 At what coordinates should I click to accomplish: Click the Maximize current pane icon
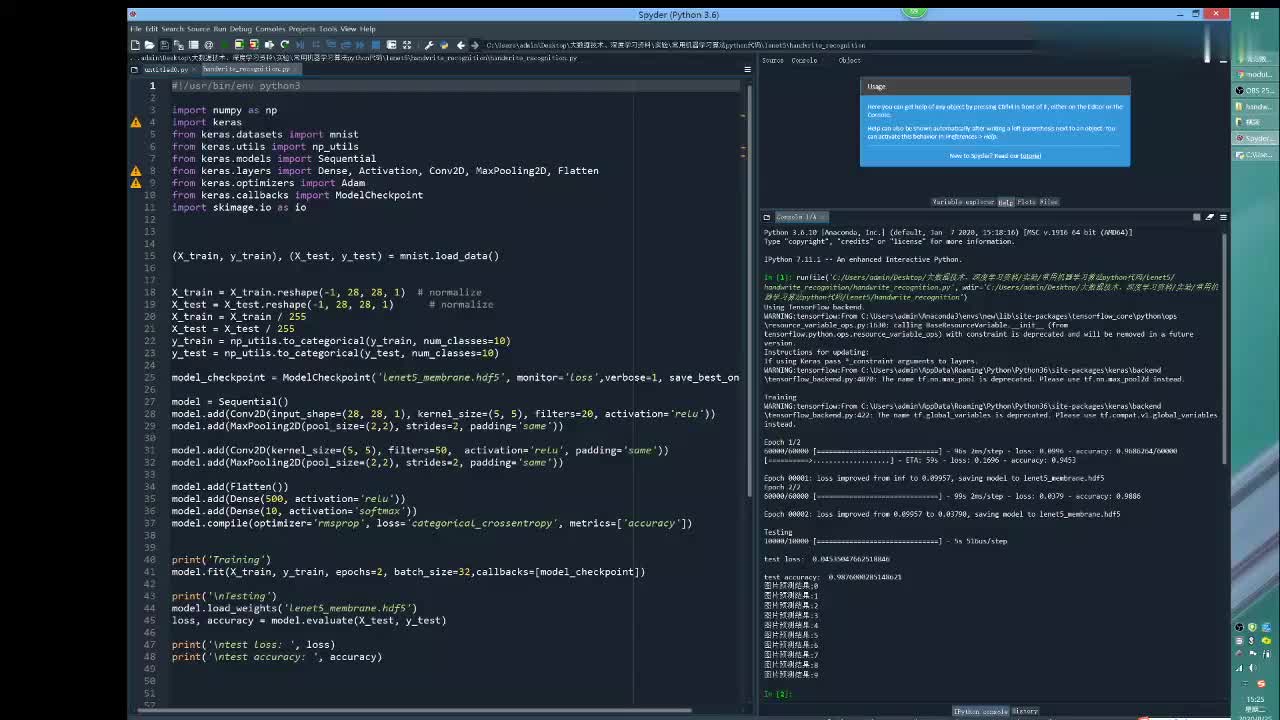pos(407,45)
